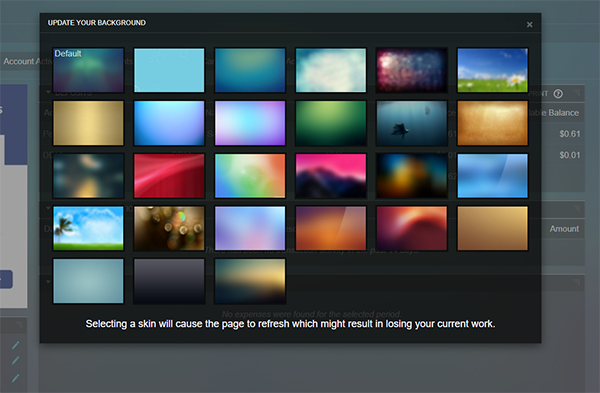Choose the red and maroon arc background
This screenshot has height=393, width=600.
pyautogui.click(x=412, y=228)
